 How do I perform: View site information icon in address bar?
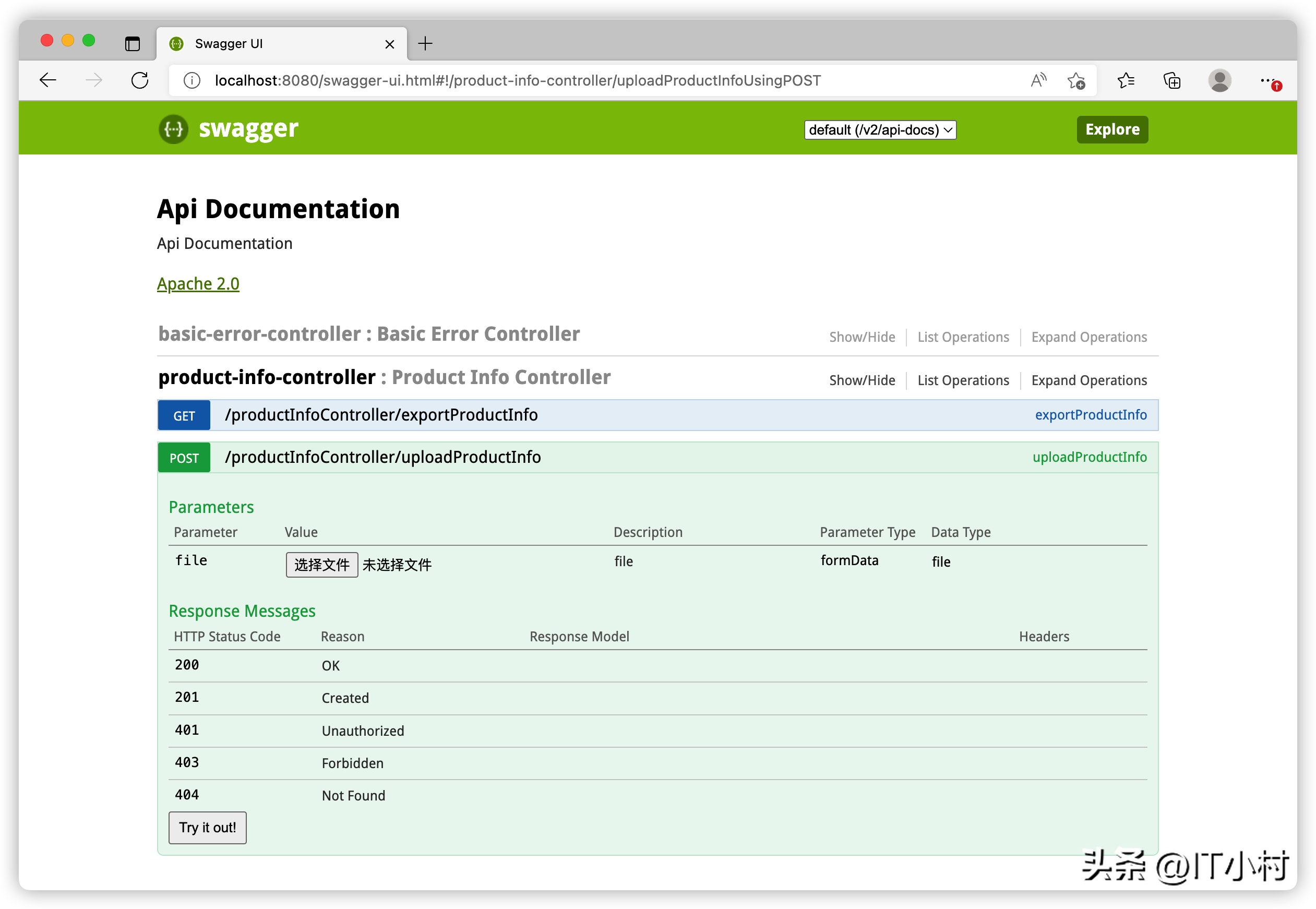(x=192, y=80)
